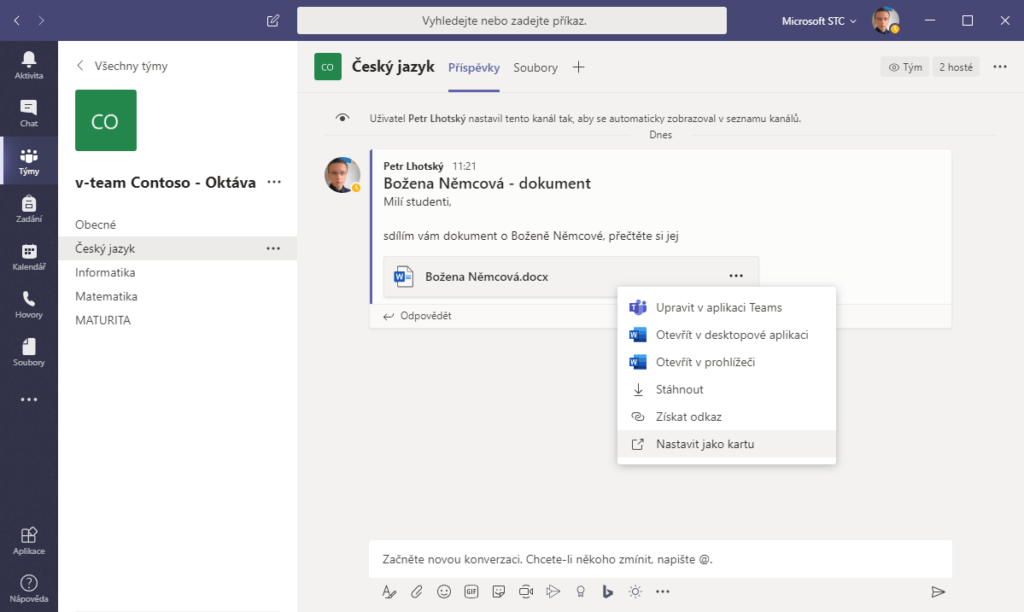Screen dimensions: 1024x612
Task: Switch to the Soubory tab
Action: tap(535, 68)
